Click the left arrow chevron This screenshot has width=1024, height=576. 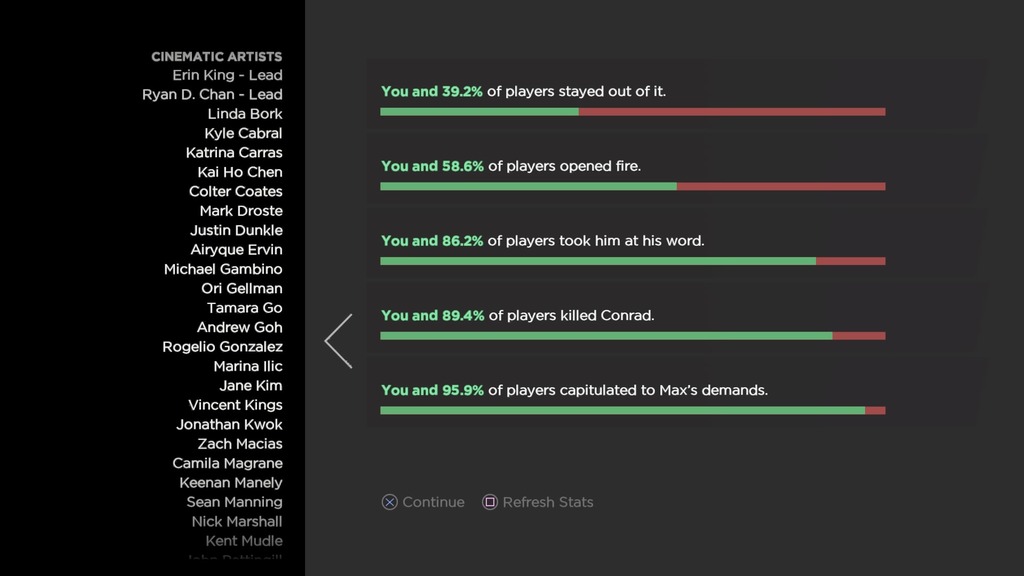point(338,341)
